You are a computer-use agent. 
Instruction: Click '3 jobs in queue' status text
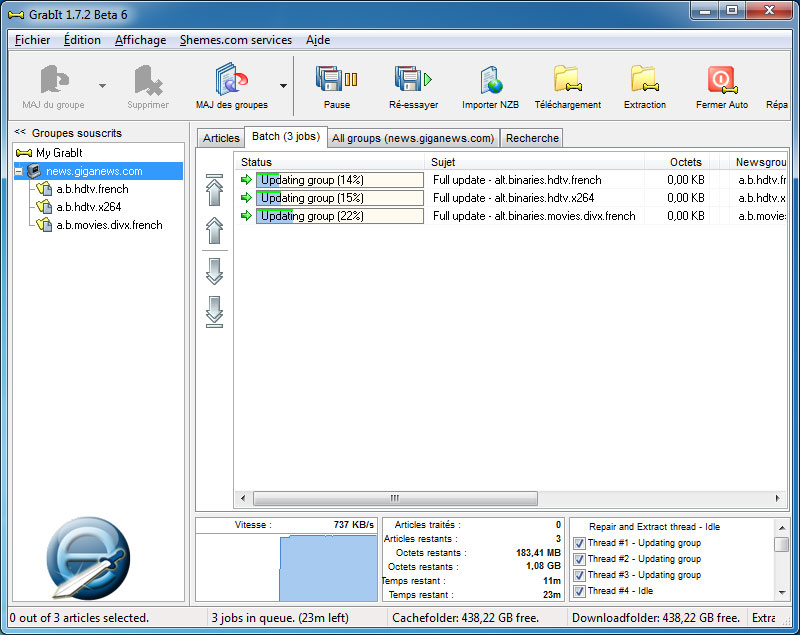click(280, 618)
